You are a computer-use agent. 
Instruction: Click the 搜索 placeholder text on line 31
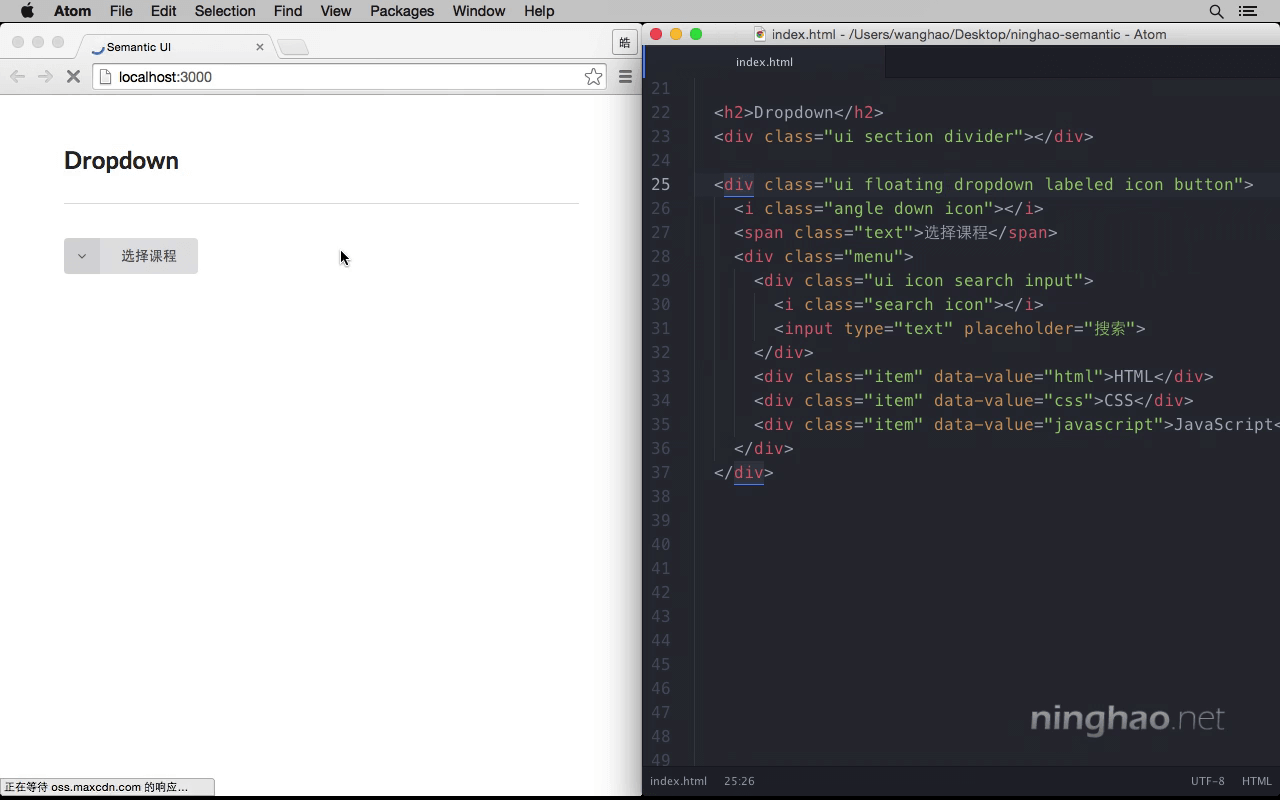tap(1109, 328)
